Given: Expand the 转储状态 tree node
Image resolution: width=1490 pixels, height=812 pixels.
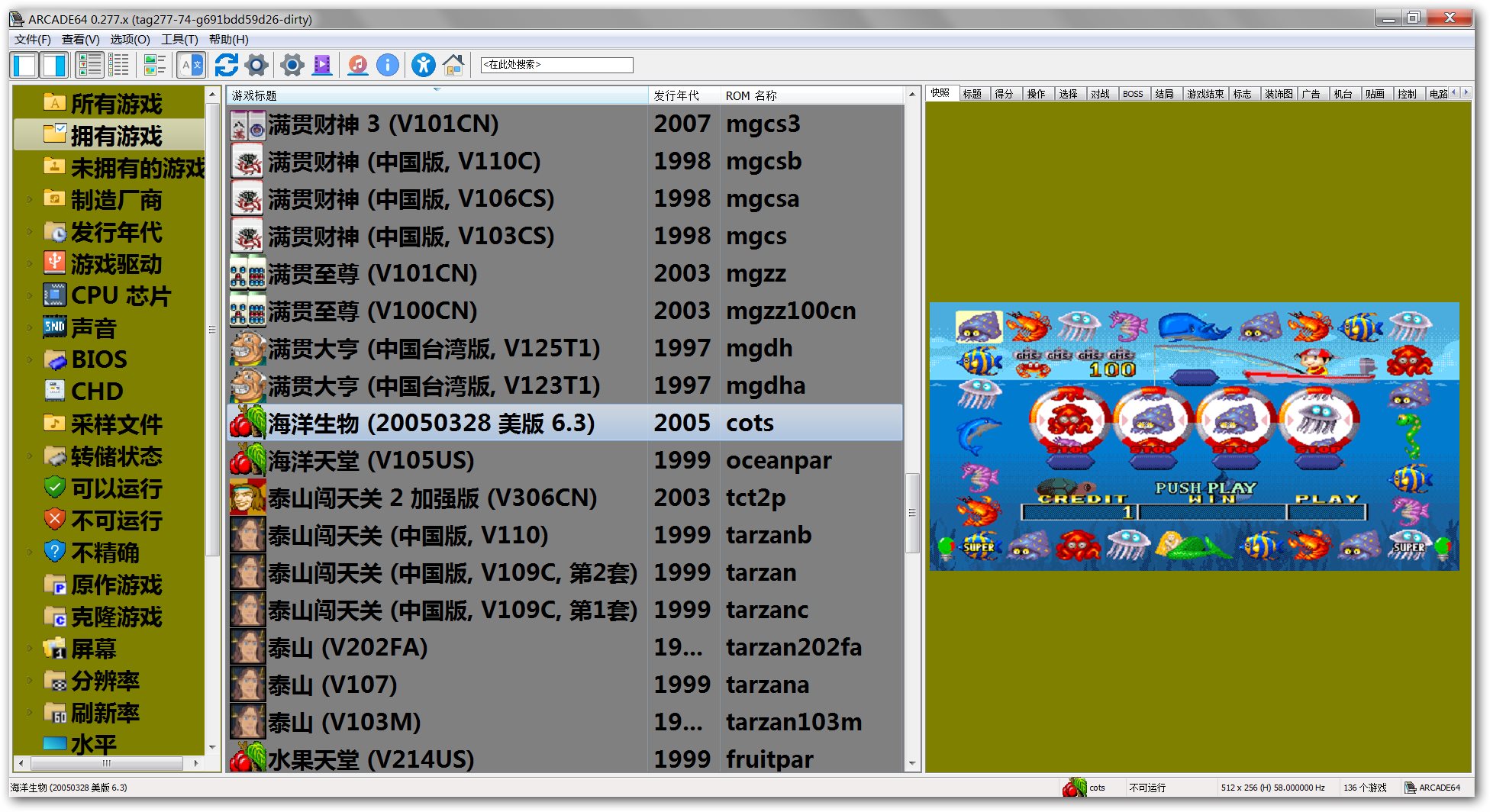Looking at the screenshot, I should [x=30, y=456].
